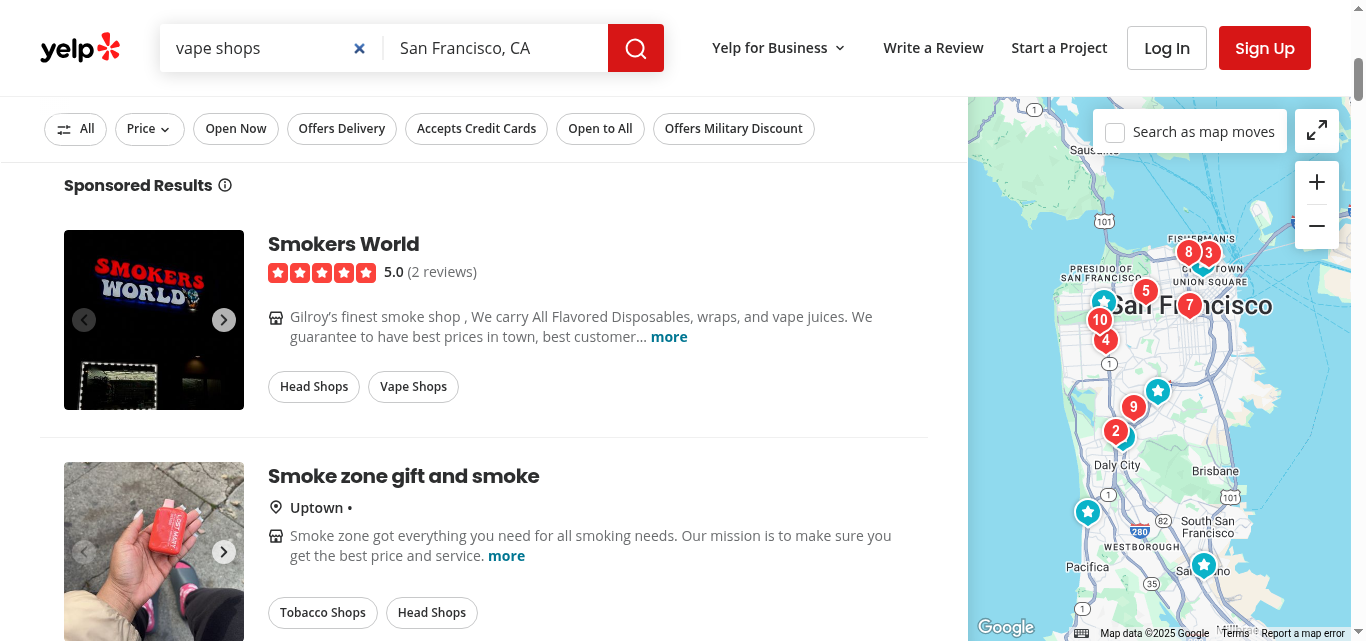Click the red search magnifier button
Screen dimensions: 1366x641
636,48
